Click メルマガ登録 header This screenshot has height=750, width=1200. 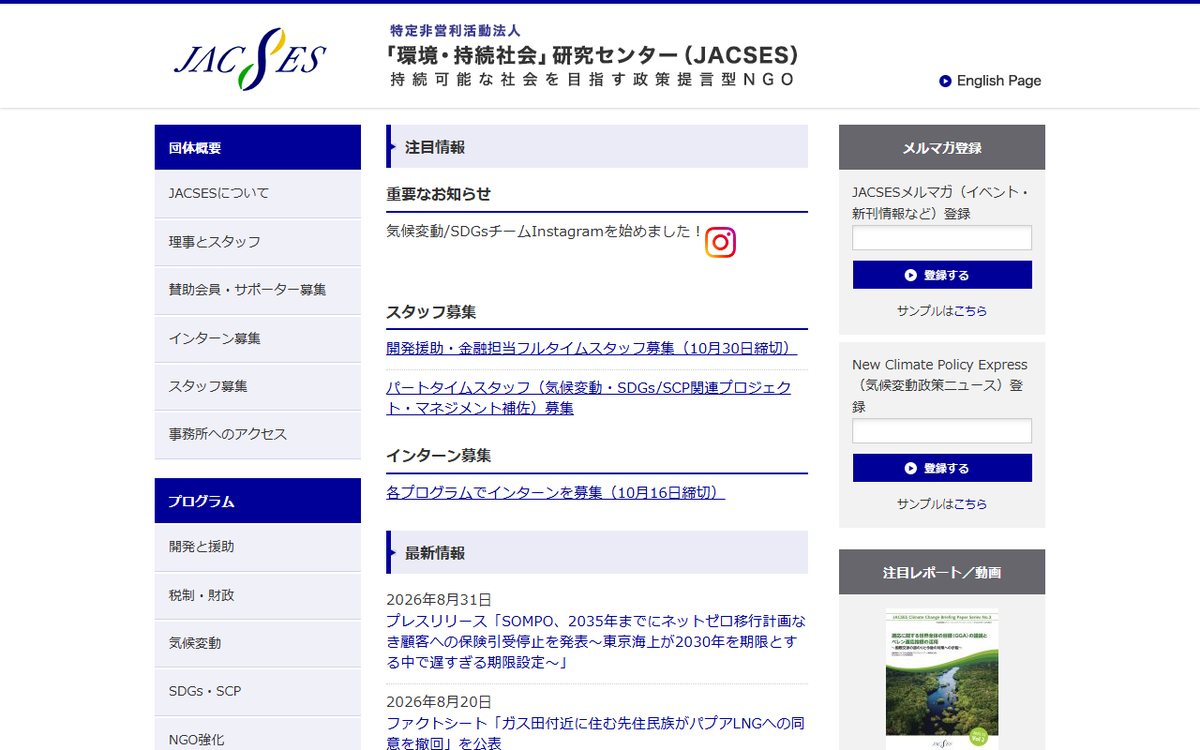[942, 147]
